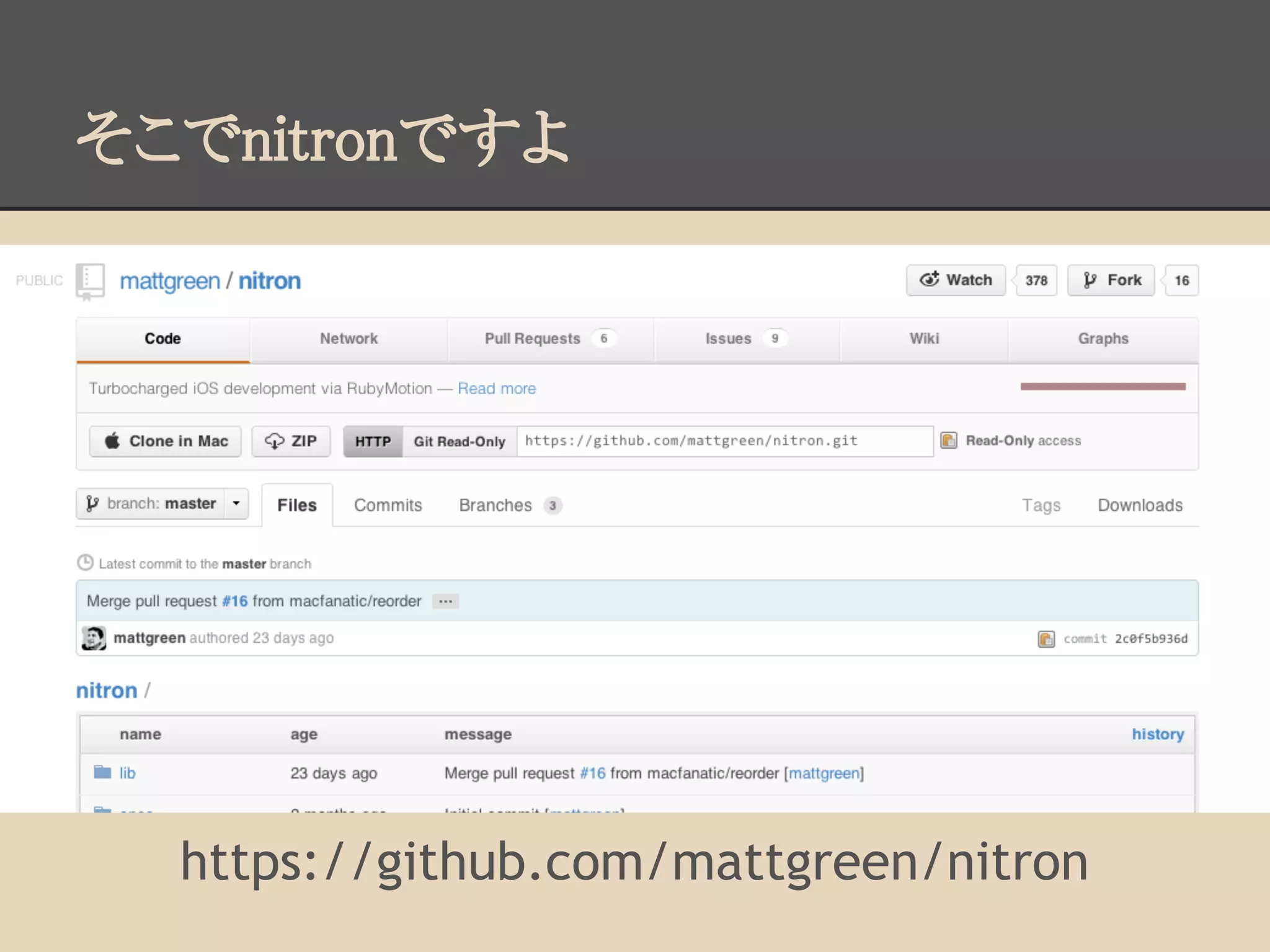Select the Files subtab
The height and width of the screenshot is (952, 1270).
297,505
